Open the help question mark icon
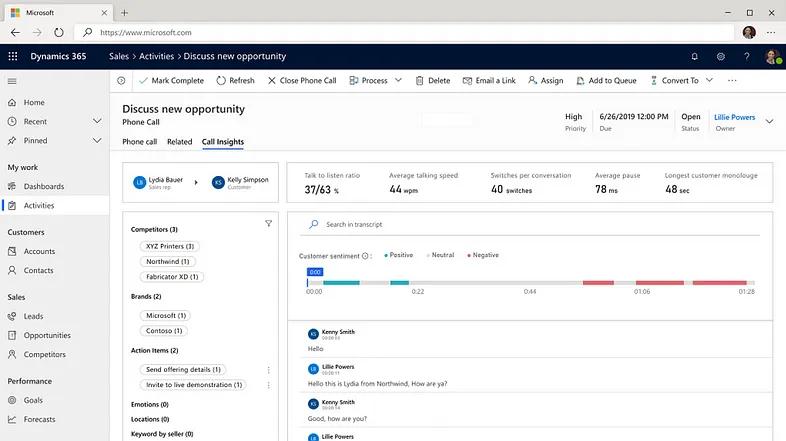 click(x=746, y=56)
